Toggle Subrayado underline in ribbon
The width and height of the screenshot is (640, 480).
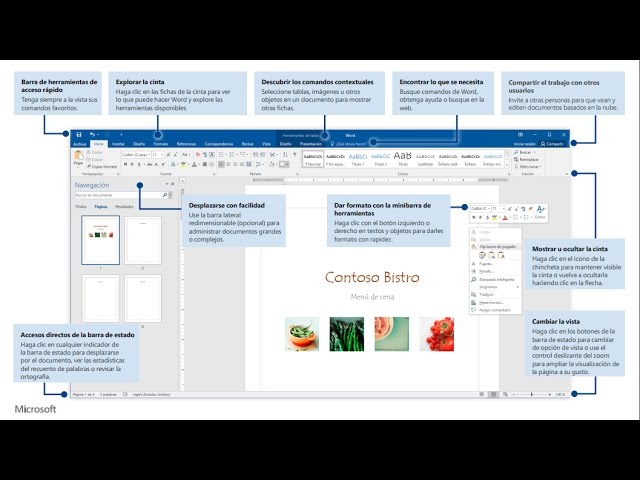[x=139, y=164]
